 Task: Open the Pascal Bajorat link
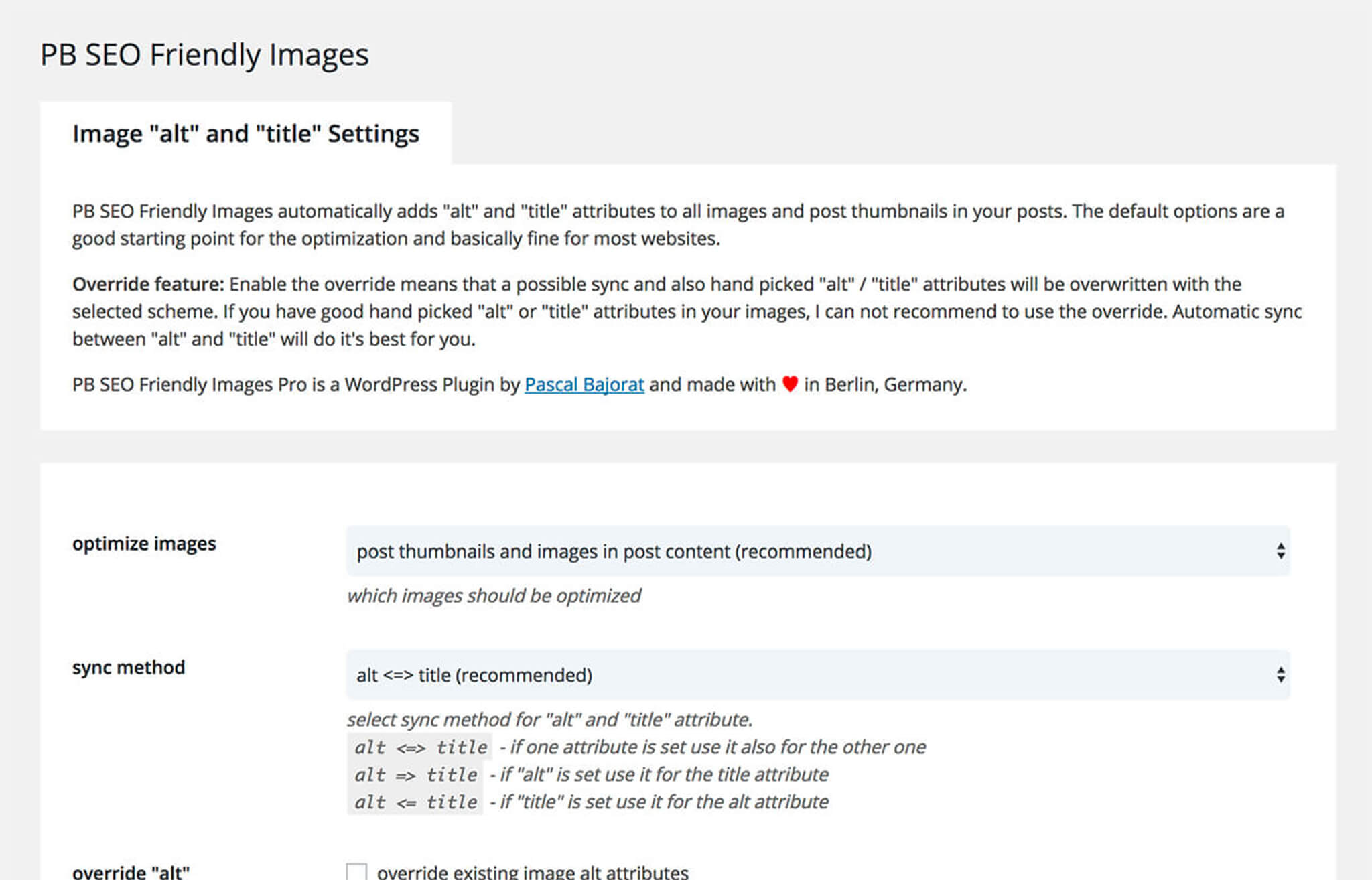pos(584,385)
